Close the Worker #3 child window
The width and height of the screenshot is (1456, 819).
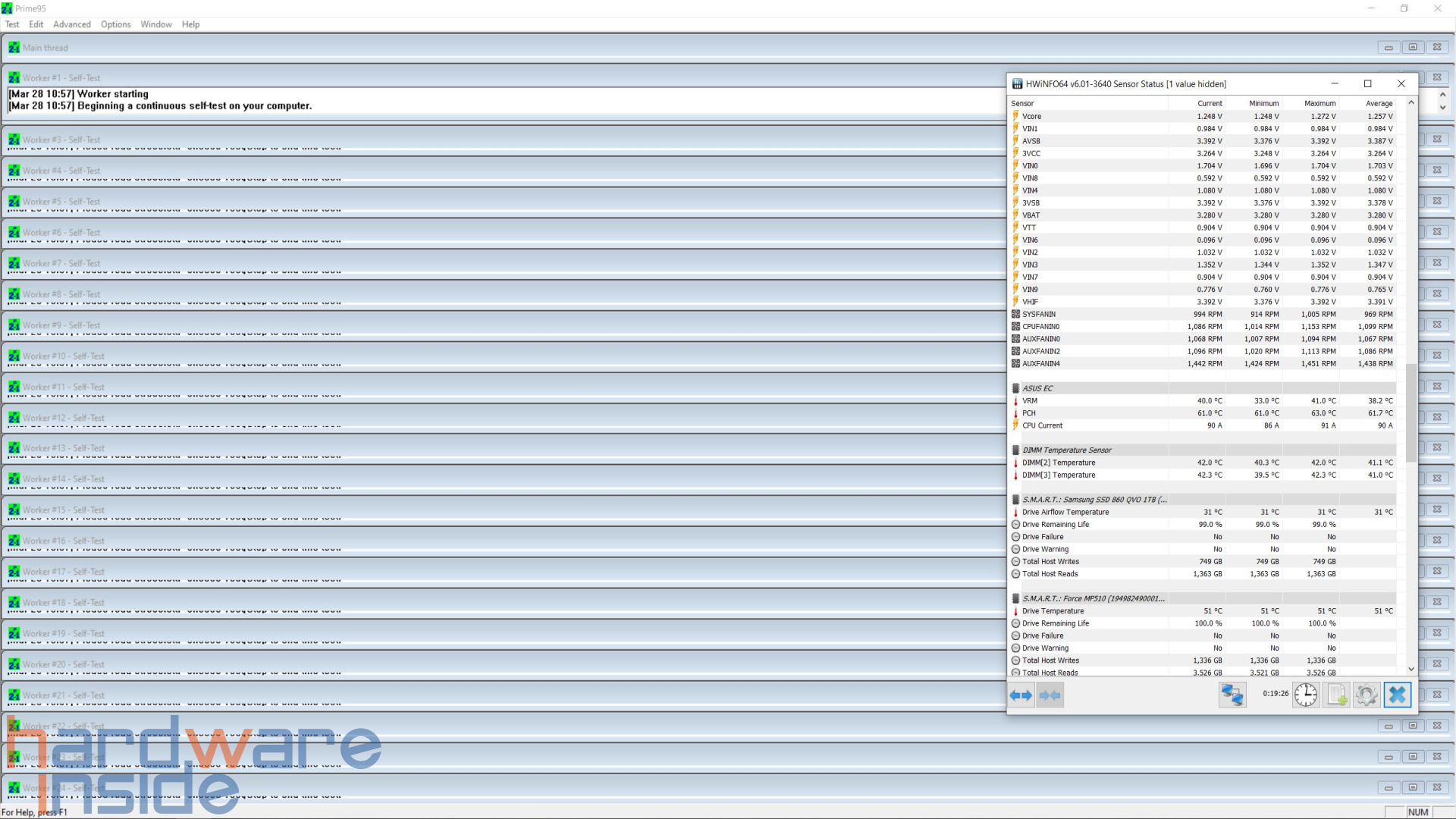pyautogui.click(x=1437, y=140)
